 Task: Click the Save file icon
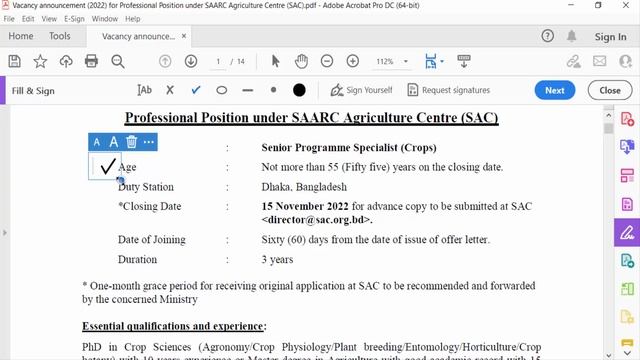[15, 61]
